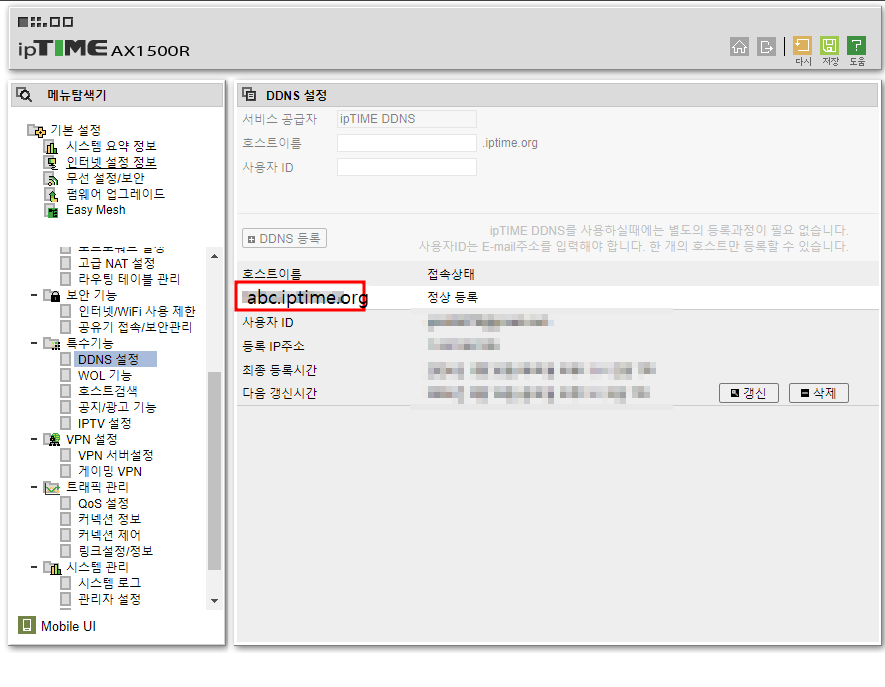
Task: Click the home icon in header
Action: click(739, 46)
